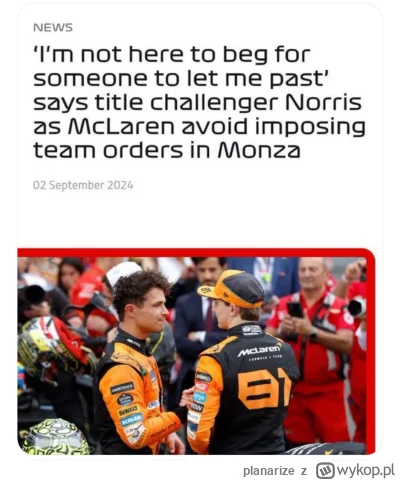Open the McLaren drivers article photo

tap(196, 351)
